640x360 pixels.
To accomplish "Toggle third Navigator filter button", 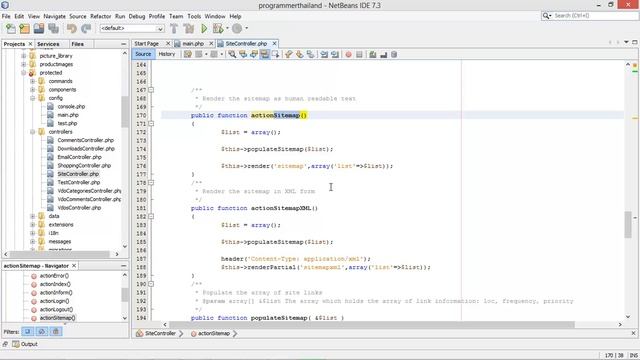I will [56, 331].
